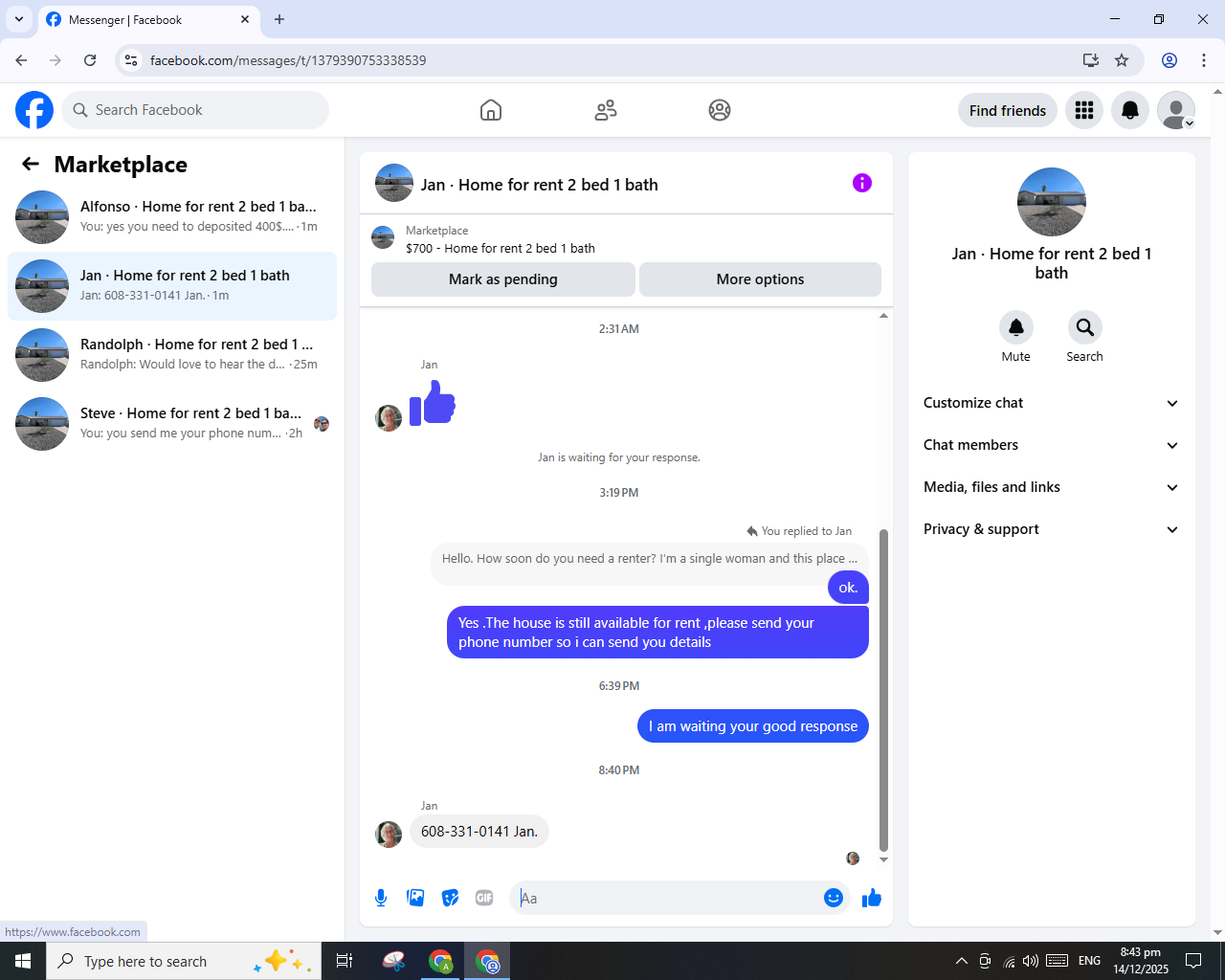This screenshot has width=1225, height=980.
Task: Click the '608-331-0141 Jan.' message bubble
Action: (x=479, y=832)
